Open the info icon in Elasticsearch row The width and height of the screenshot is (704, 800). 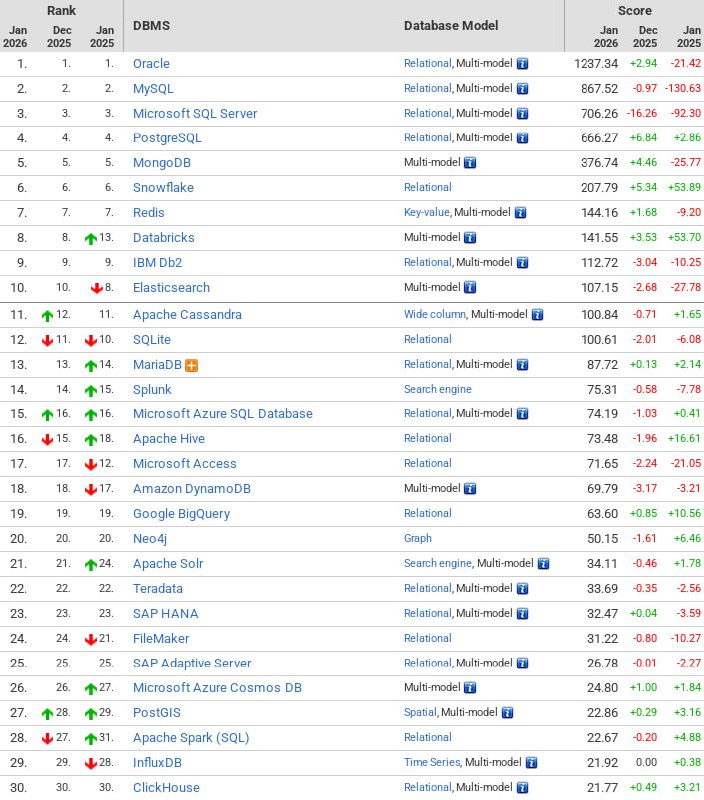point(470,287)
